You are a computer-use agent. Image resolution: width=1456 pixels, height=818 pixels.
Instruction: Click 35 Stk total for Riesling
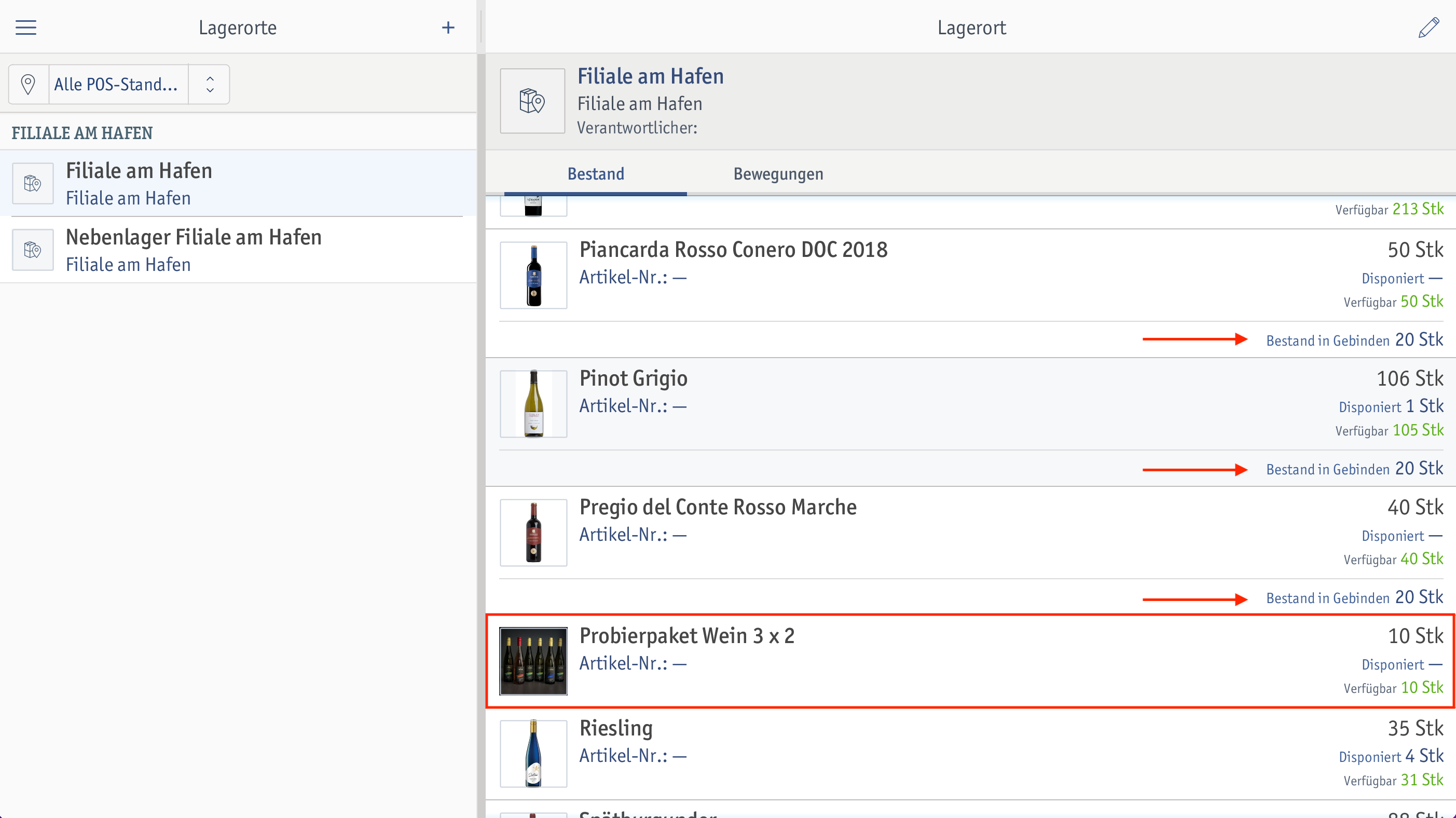click(1416, 728)
